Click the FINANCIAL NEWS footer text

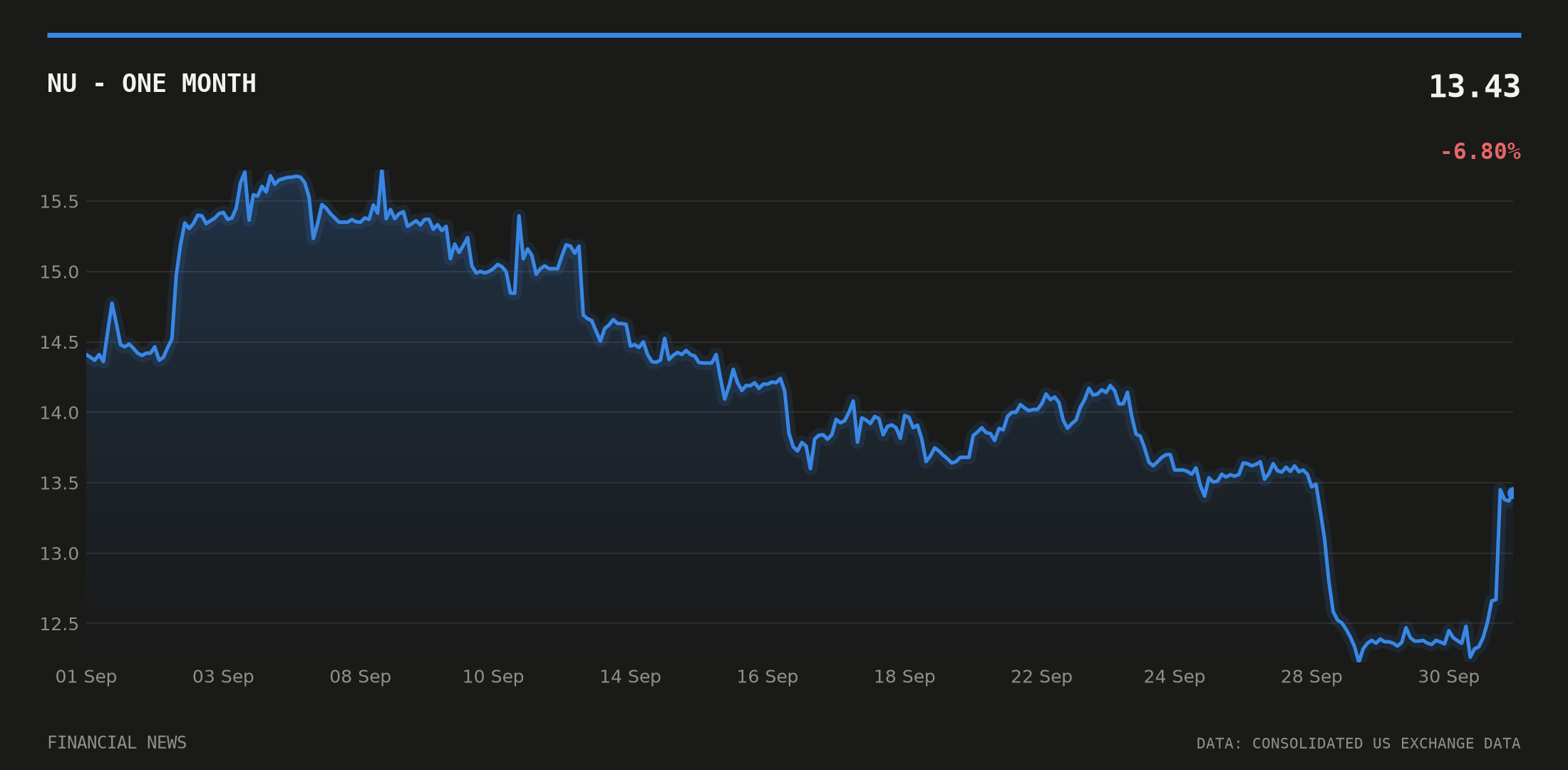(x=117, y=743)
